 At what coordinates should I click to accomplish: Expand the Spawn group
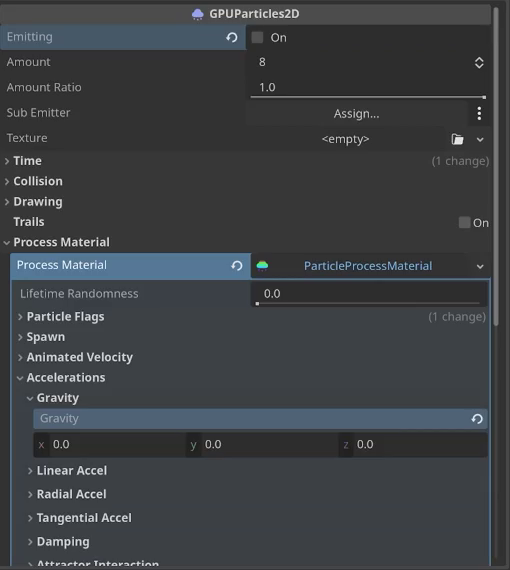[x=20, y=337]
